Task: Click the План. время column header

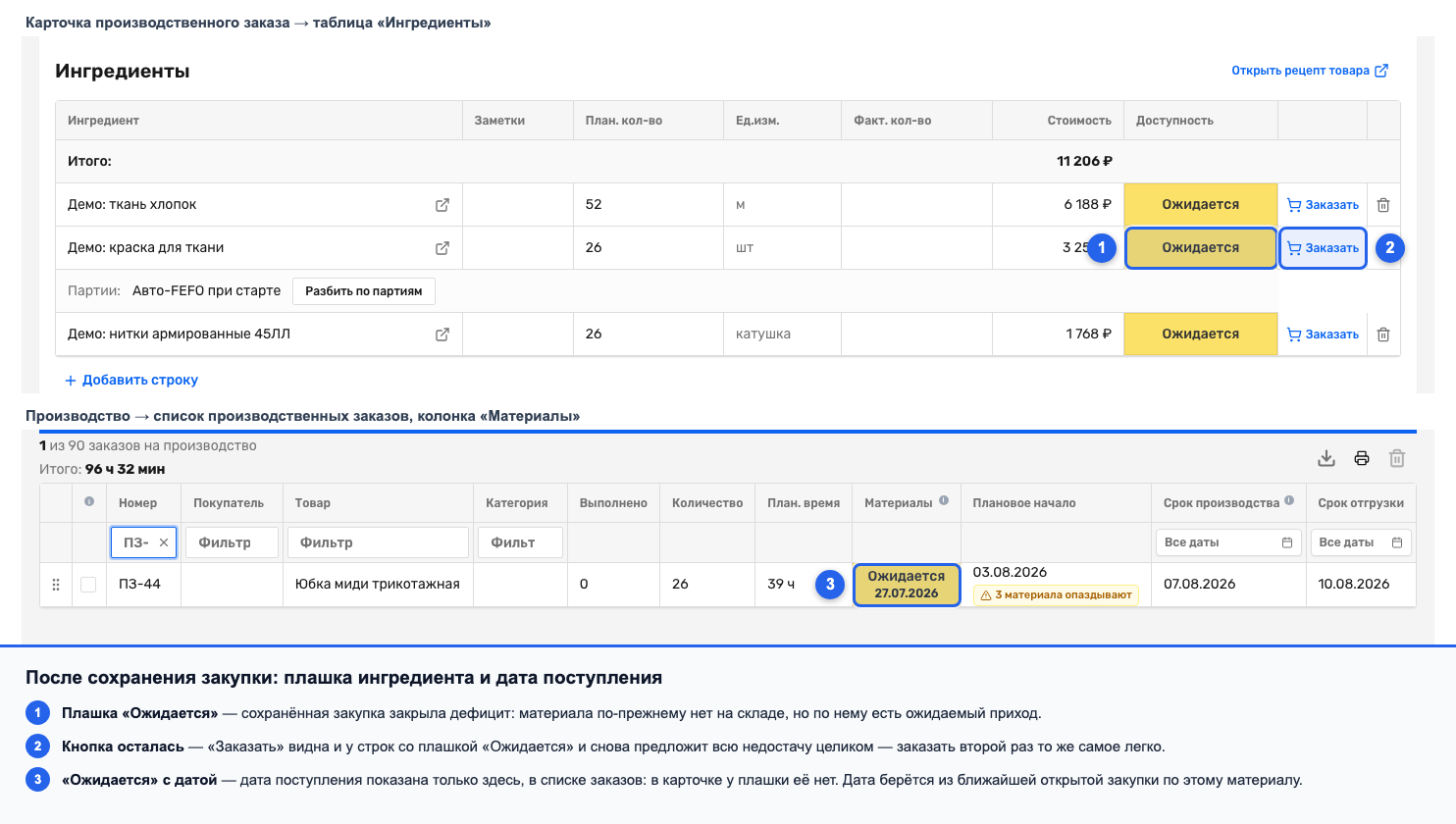Action: point(804,503)
